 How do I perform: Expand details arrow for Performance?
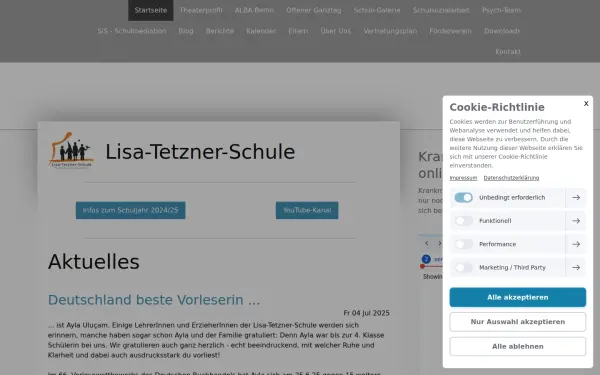tap(576, 244)
